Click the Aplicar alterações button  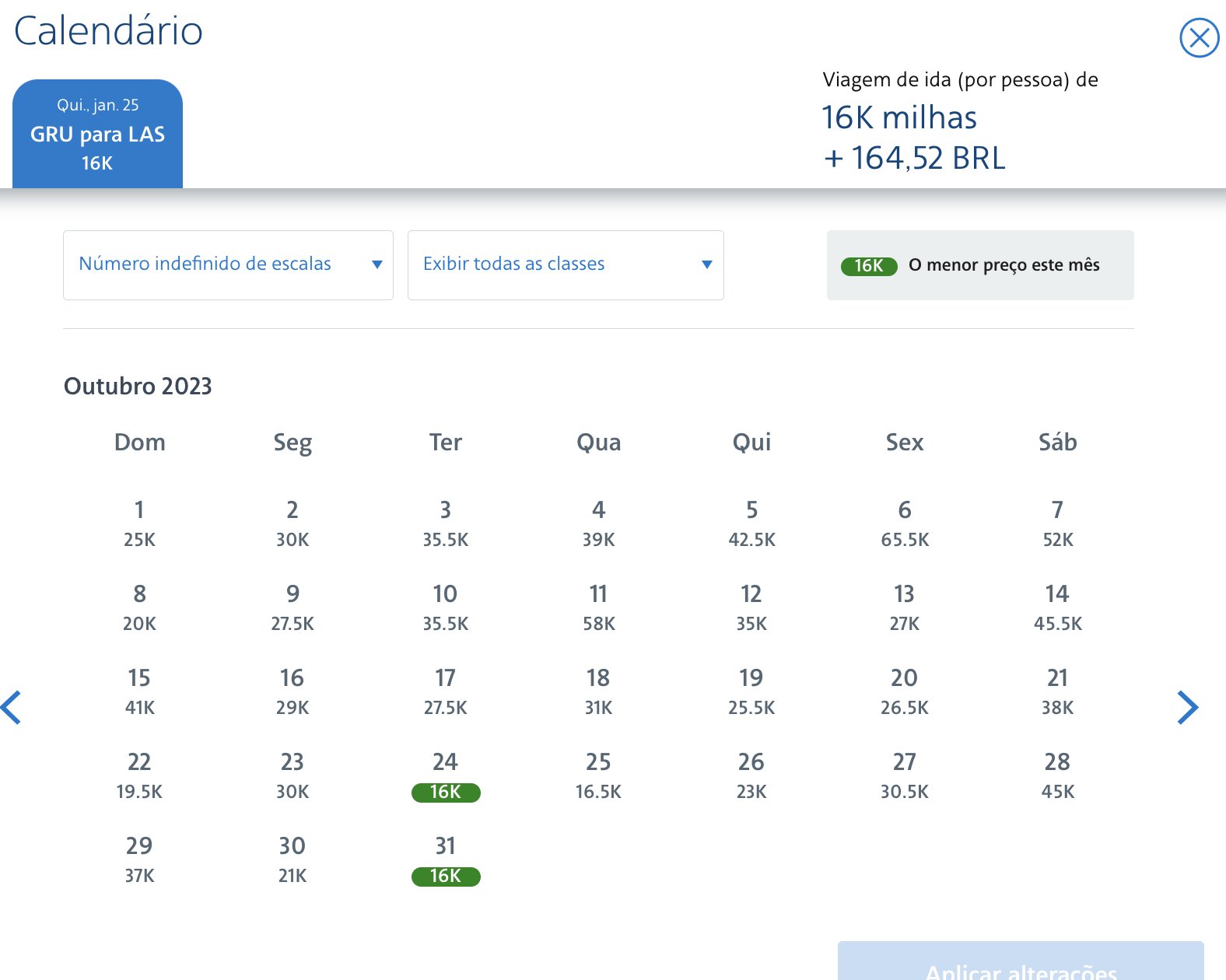pos(1021,961)
